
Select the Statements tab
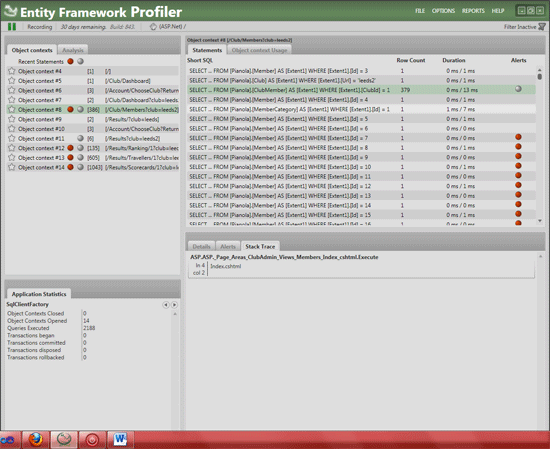click(x=207, y=50)
